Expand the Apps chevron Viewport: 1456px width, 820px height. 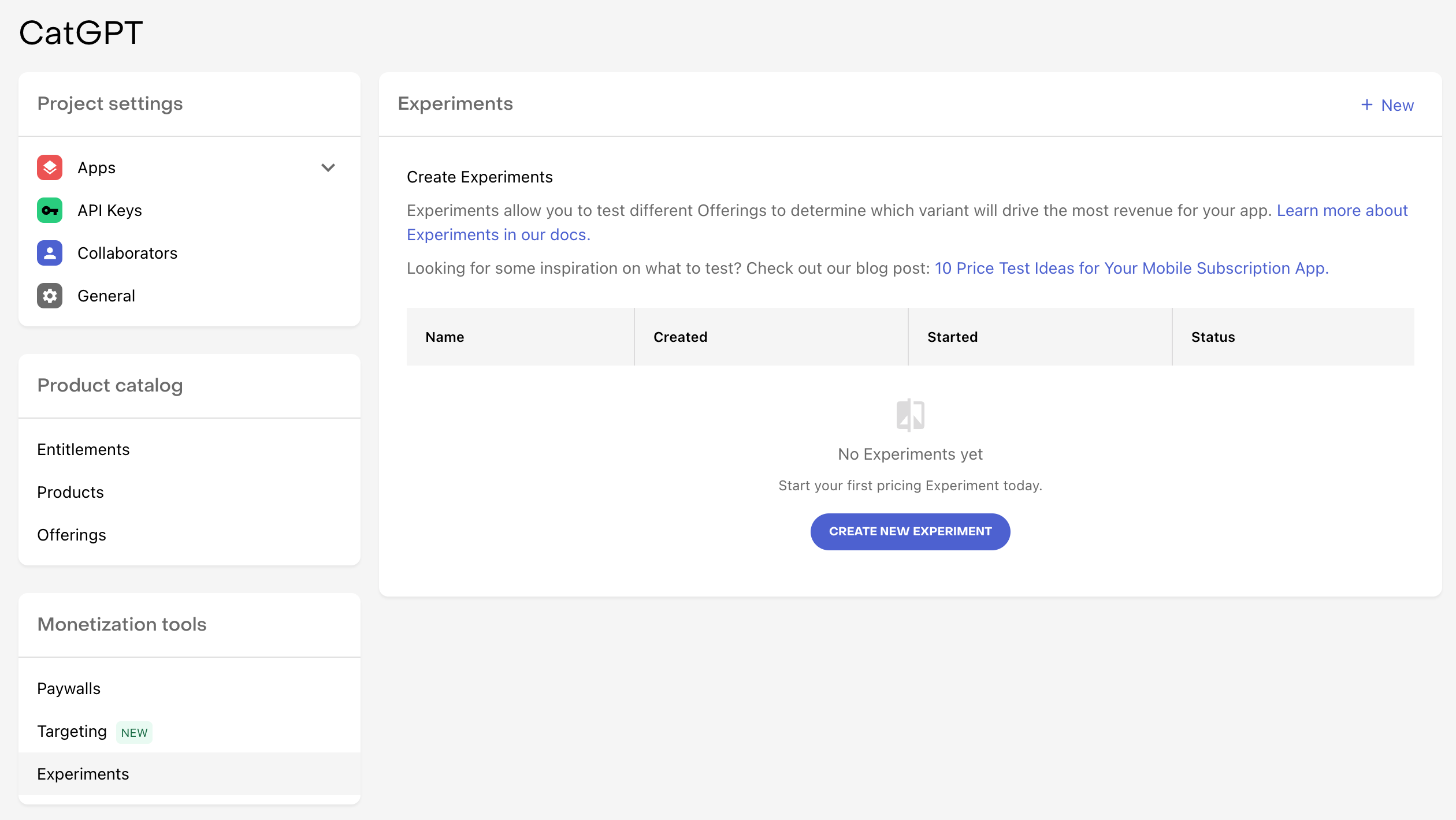pyautogui.click(x=328, y=167)
